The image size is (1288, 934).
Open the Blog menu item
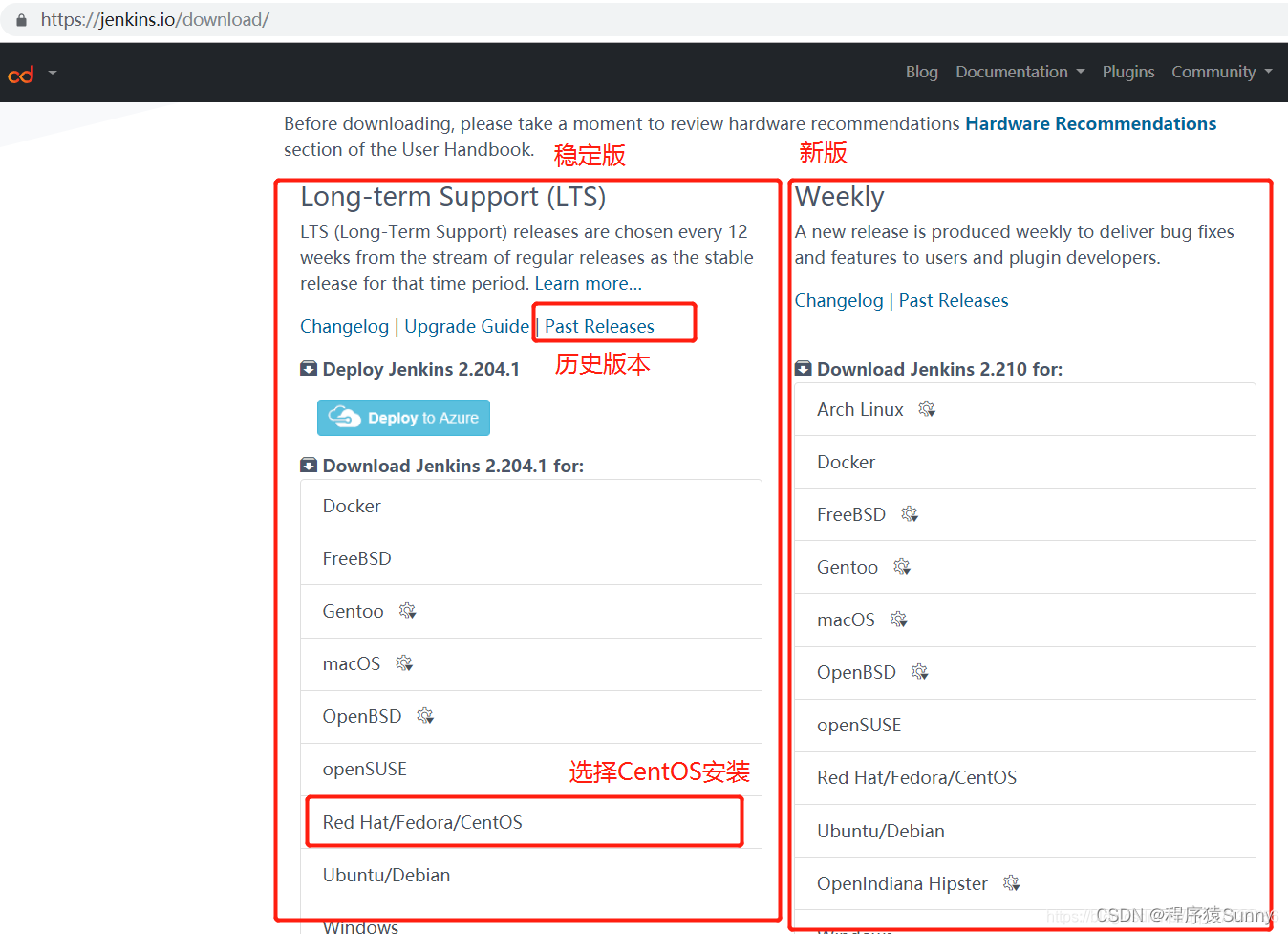pos(921,72)
